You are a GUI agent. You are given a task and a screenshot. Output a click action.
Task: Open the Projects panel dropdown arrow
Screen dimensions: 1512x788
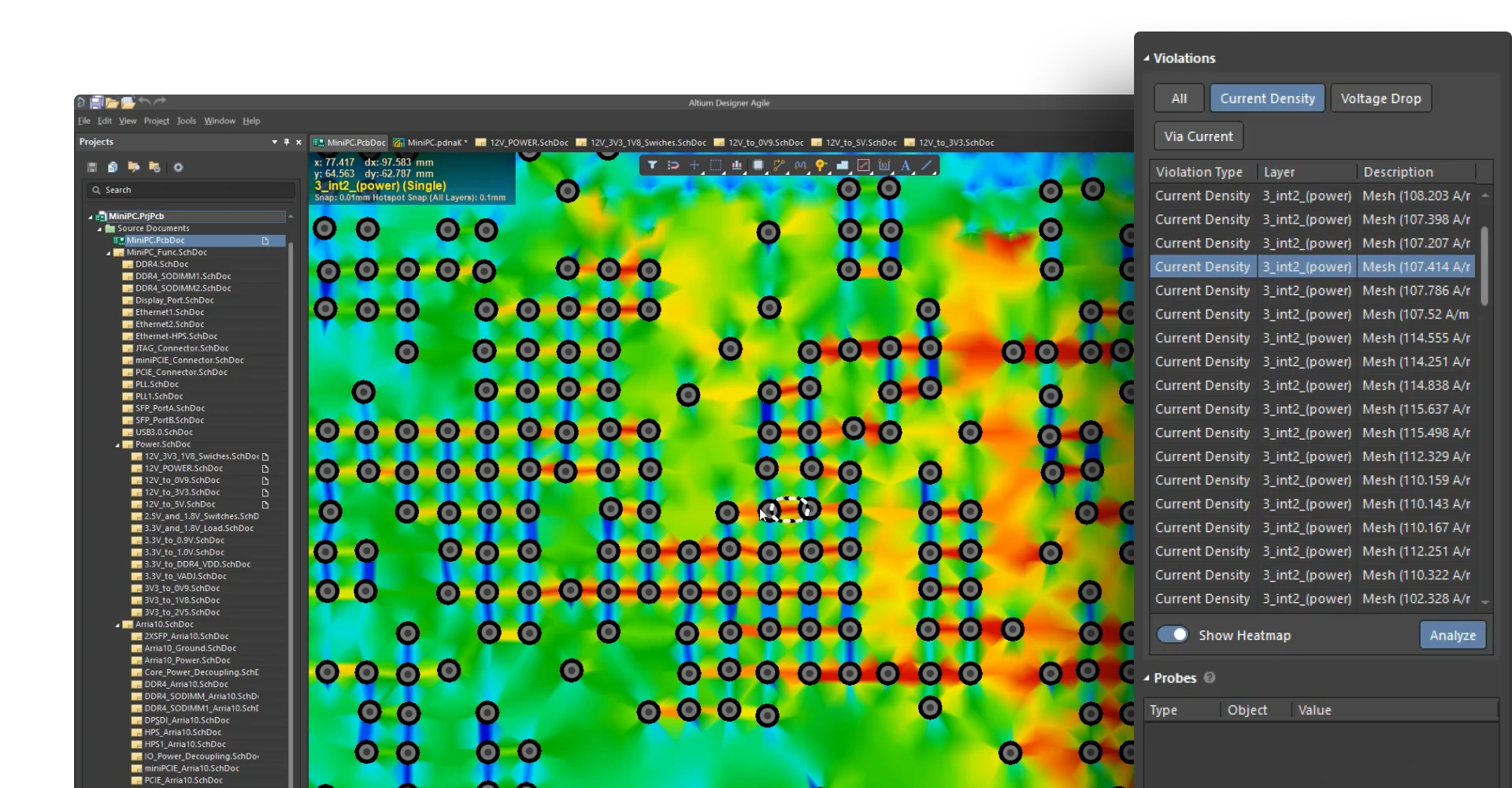[x=274, y=143]
